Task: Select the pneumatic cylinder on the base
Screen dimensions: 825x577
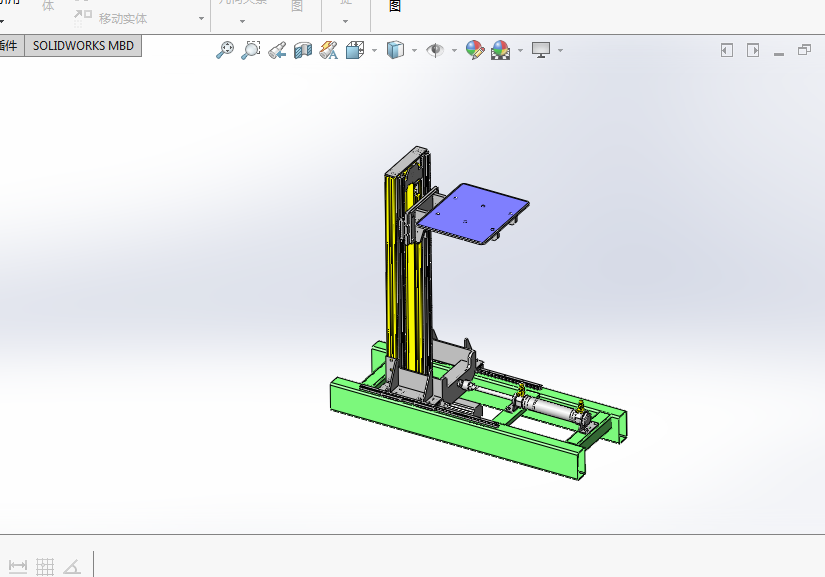Action: point(550,409)
